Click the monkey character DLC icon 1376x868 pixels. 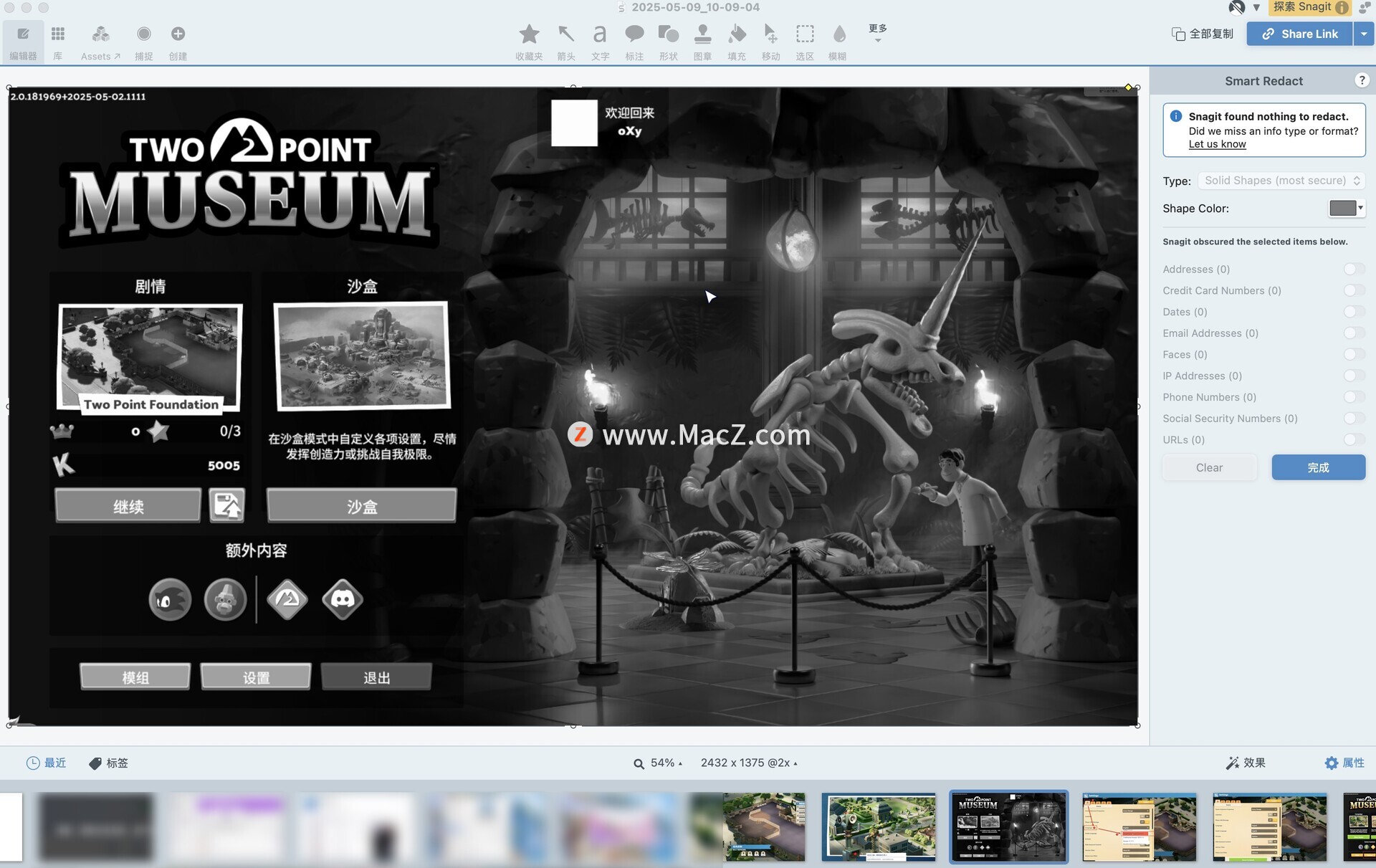(x=225, y=599)
